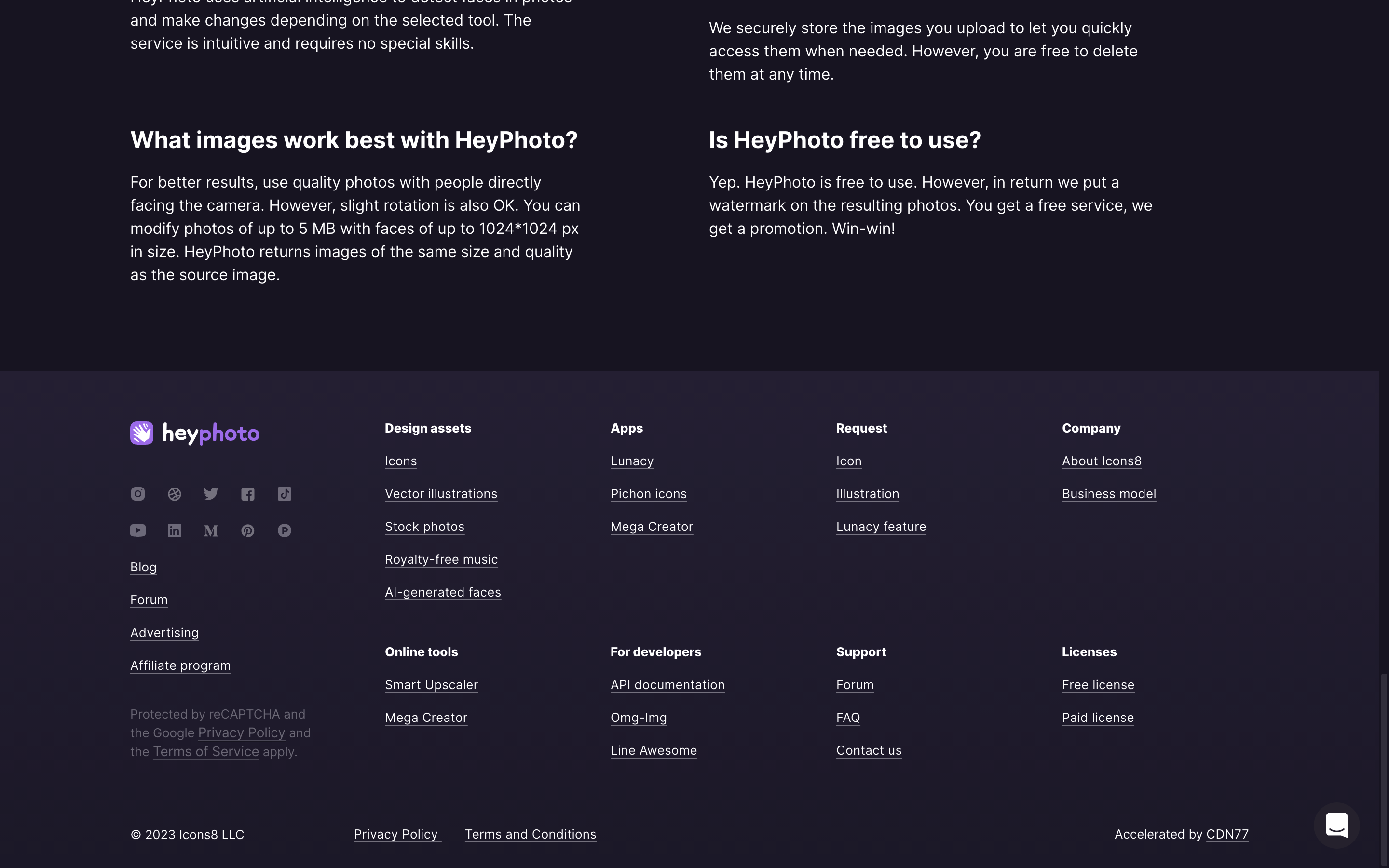Image resolution: width=1389 pixels, height=868 pixels.
Task: Go to the Blog link
Action: (144, 567)
